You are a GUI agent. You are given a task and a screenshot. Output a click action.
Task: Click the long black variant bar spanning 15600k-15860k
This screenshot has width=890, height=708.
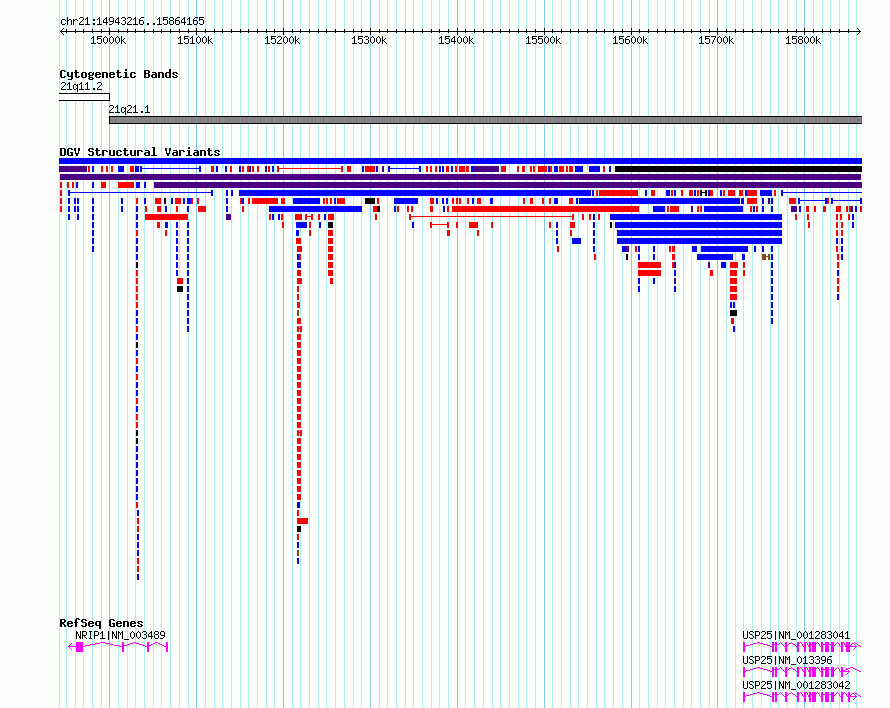coord(738,169)
